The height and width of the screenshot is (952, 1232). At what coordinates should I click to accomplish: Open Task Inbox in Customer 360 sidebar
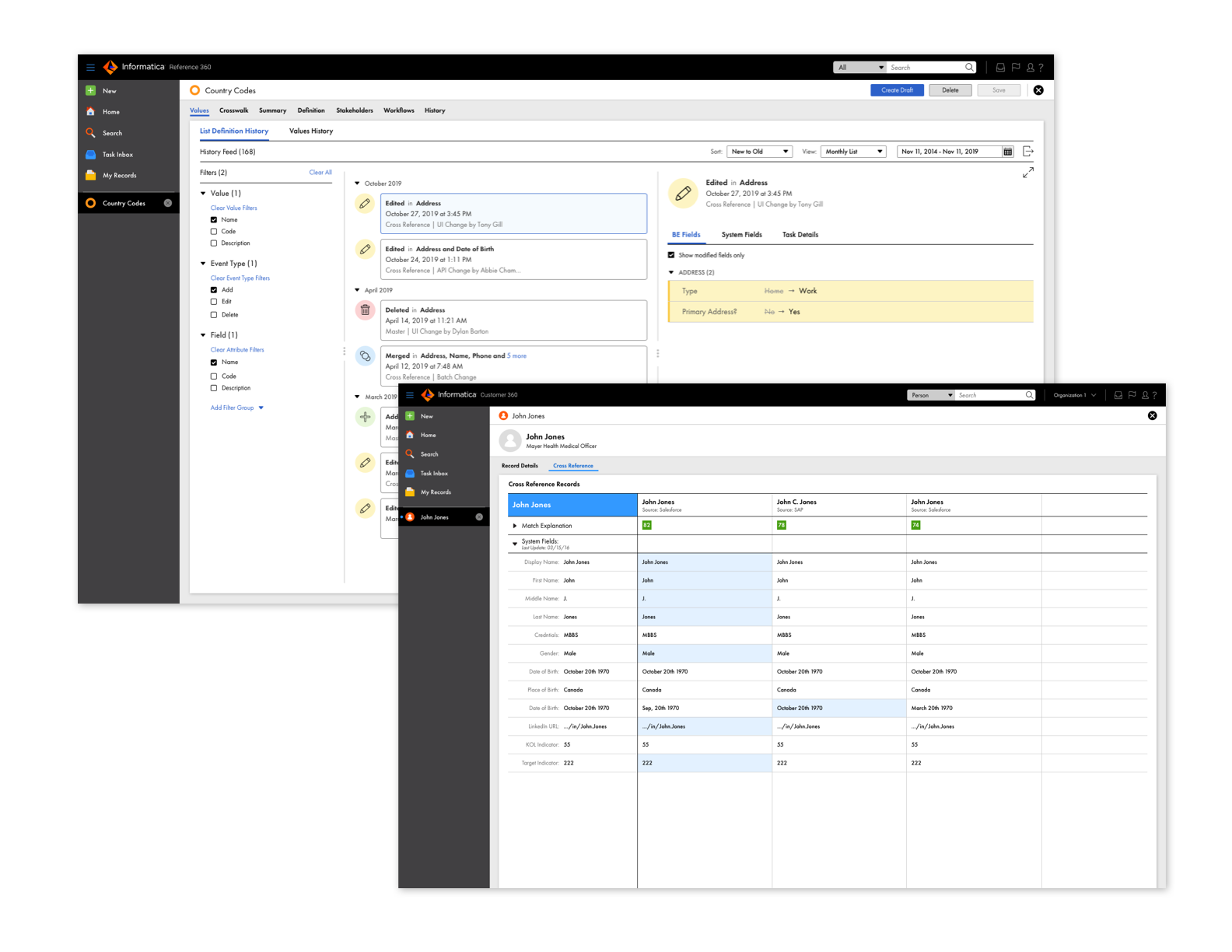[x=434, y=473]
